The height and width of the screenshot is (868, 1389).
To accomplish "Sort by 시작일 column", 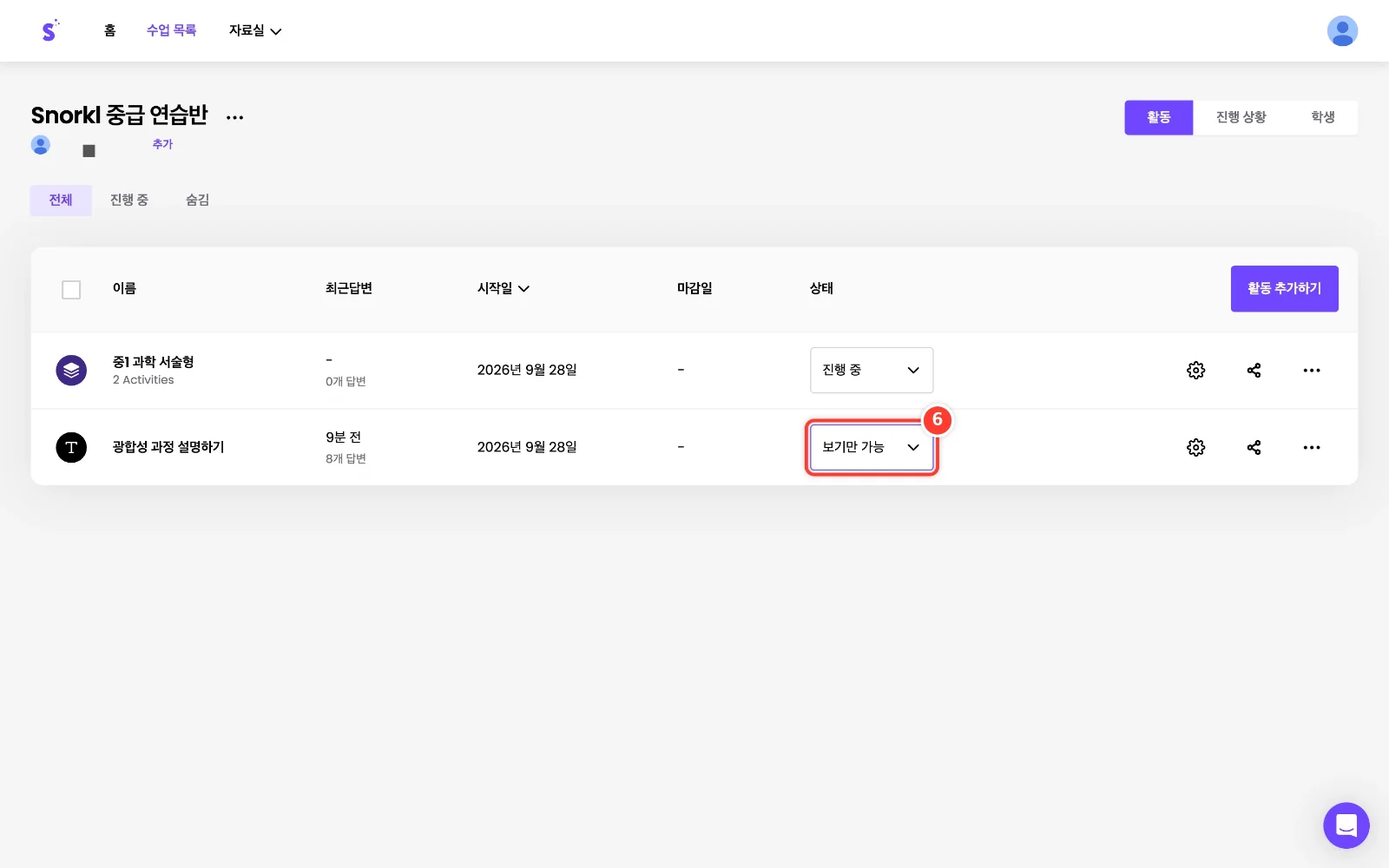I will (x=504, y=289).
